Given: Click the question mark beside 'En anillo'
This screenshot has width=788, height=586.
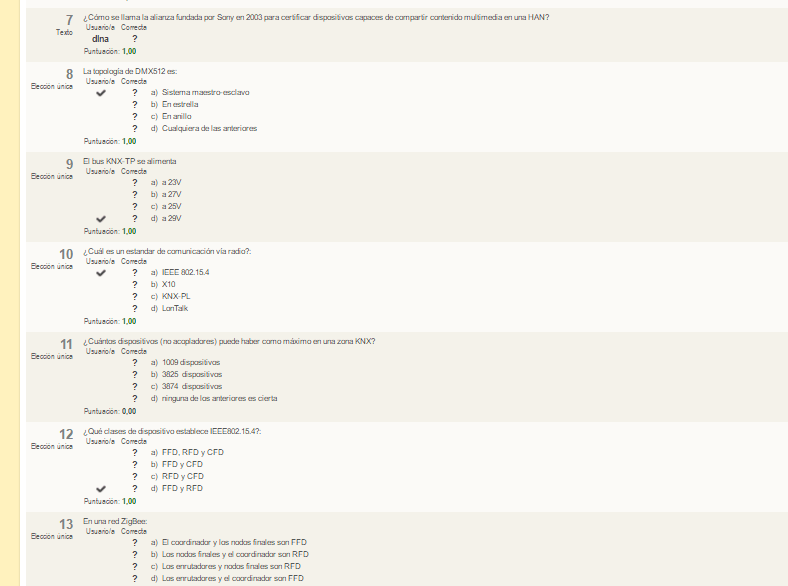Looking at the screenshot, I should coord(135,117).
